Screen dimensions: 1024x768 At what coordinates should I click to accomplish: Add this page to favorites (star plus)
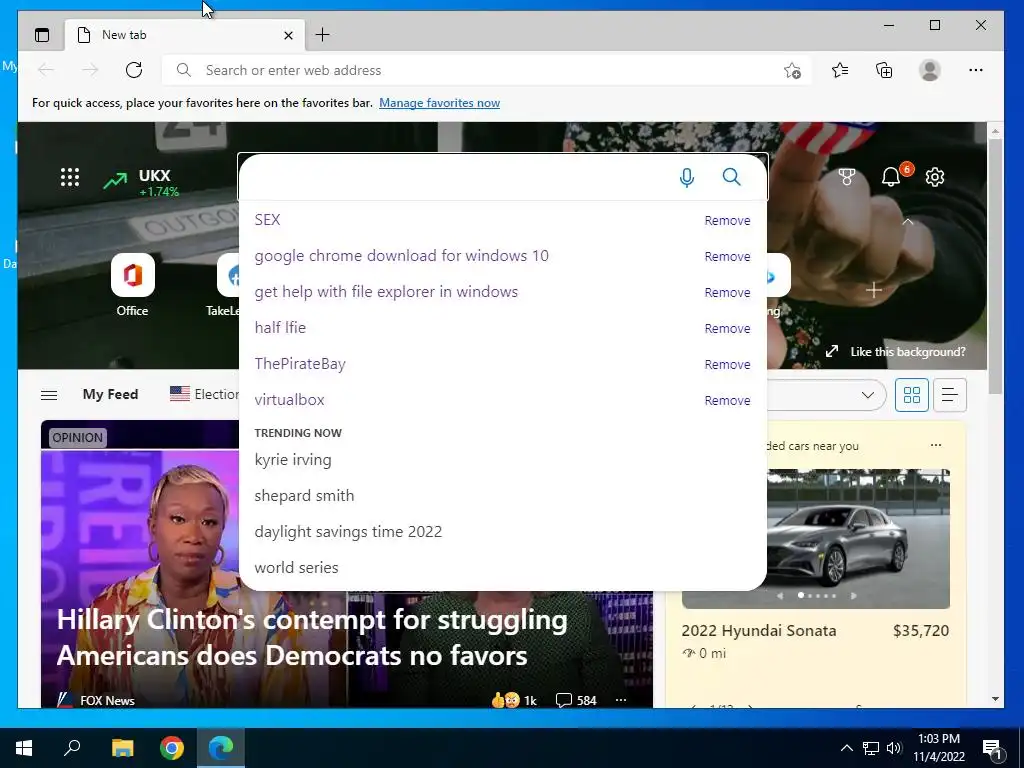[792, 71]
